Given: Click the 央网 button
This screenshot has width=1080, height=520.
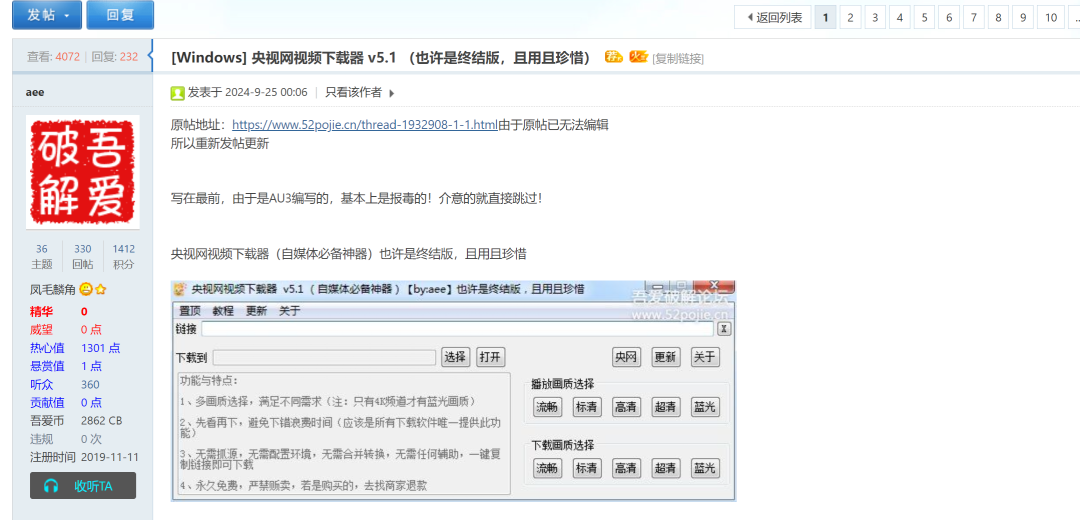Looking at the screenshot, I should (627, 357).
